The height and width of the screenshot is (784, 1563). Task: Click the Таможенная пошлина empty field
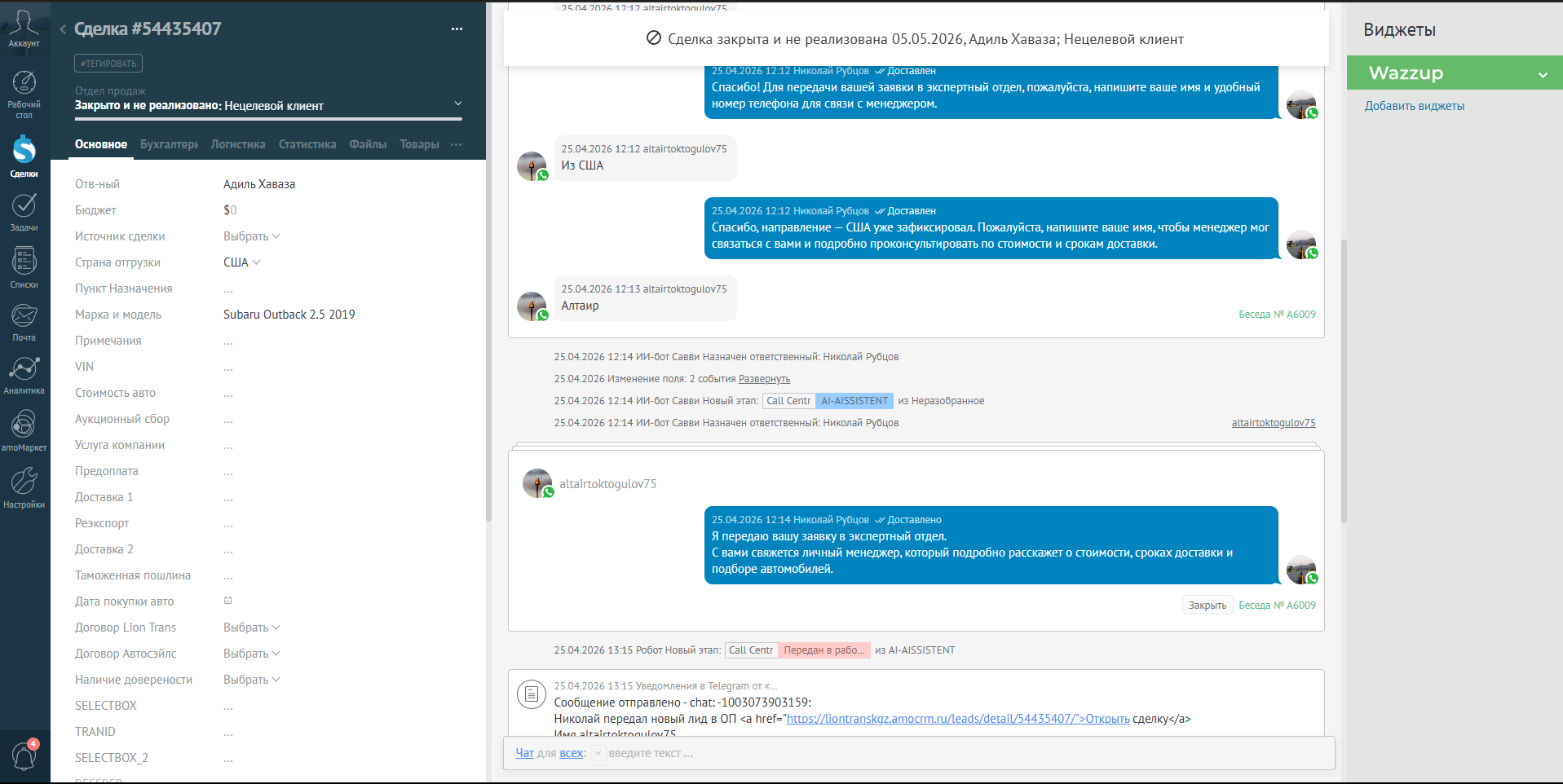(x=228, y=577)
